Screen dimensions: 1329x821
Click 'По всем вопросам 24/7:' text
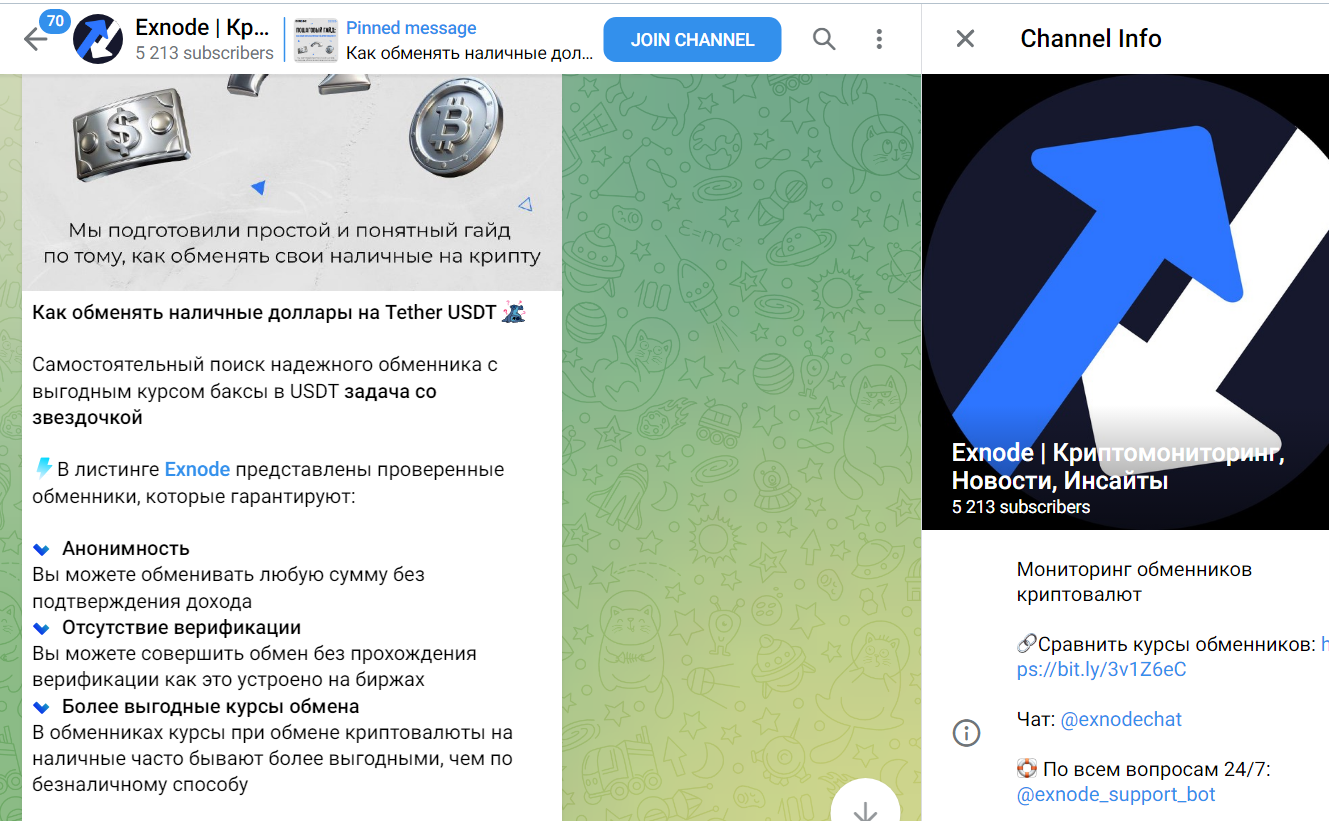point(1156,769)
